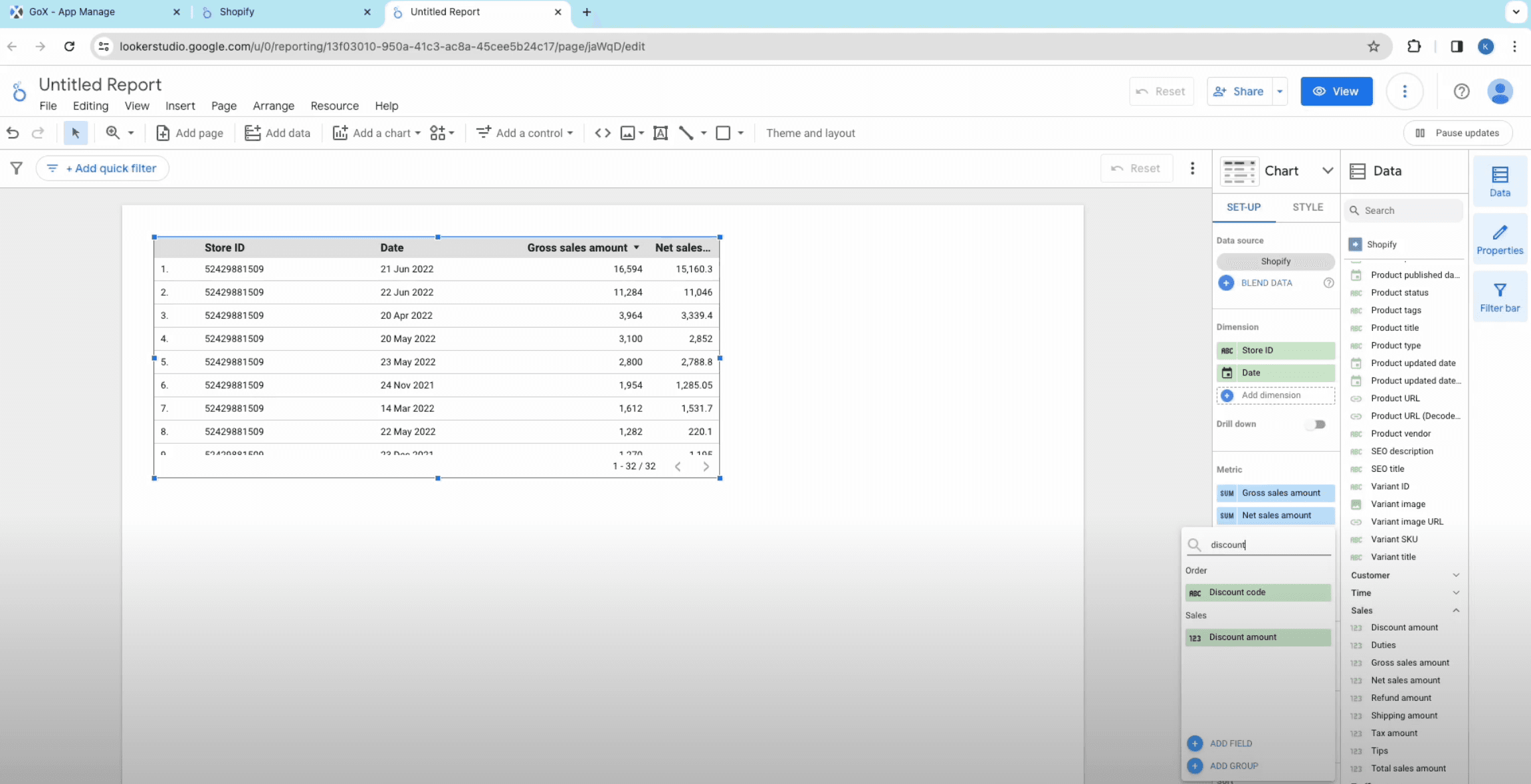This screenshot has width=1531, height=784.
Task: Open the Arrange menu
Action: tap(273, 106)
